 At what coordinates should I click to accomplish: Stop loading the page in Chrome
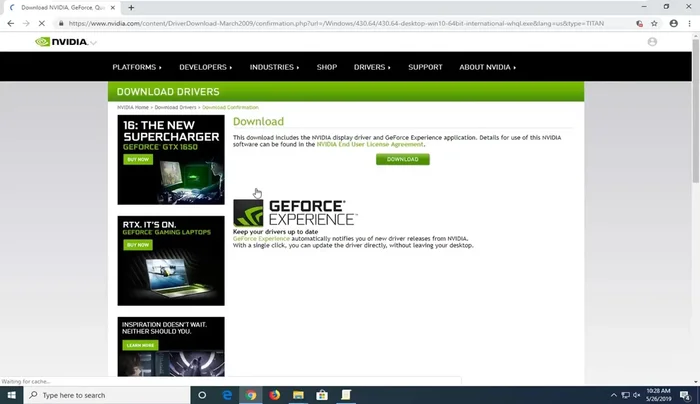(41, 23)
